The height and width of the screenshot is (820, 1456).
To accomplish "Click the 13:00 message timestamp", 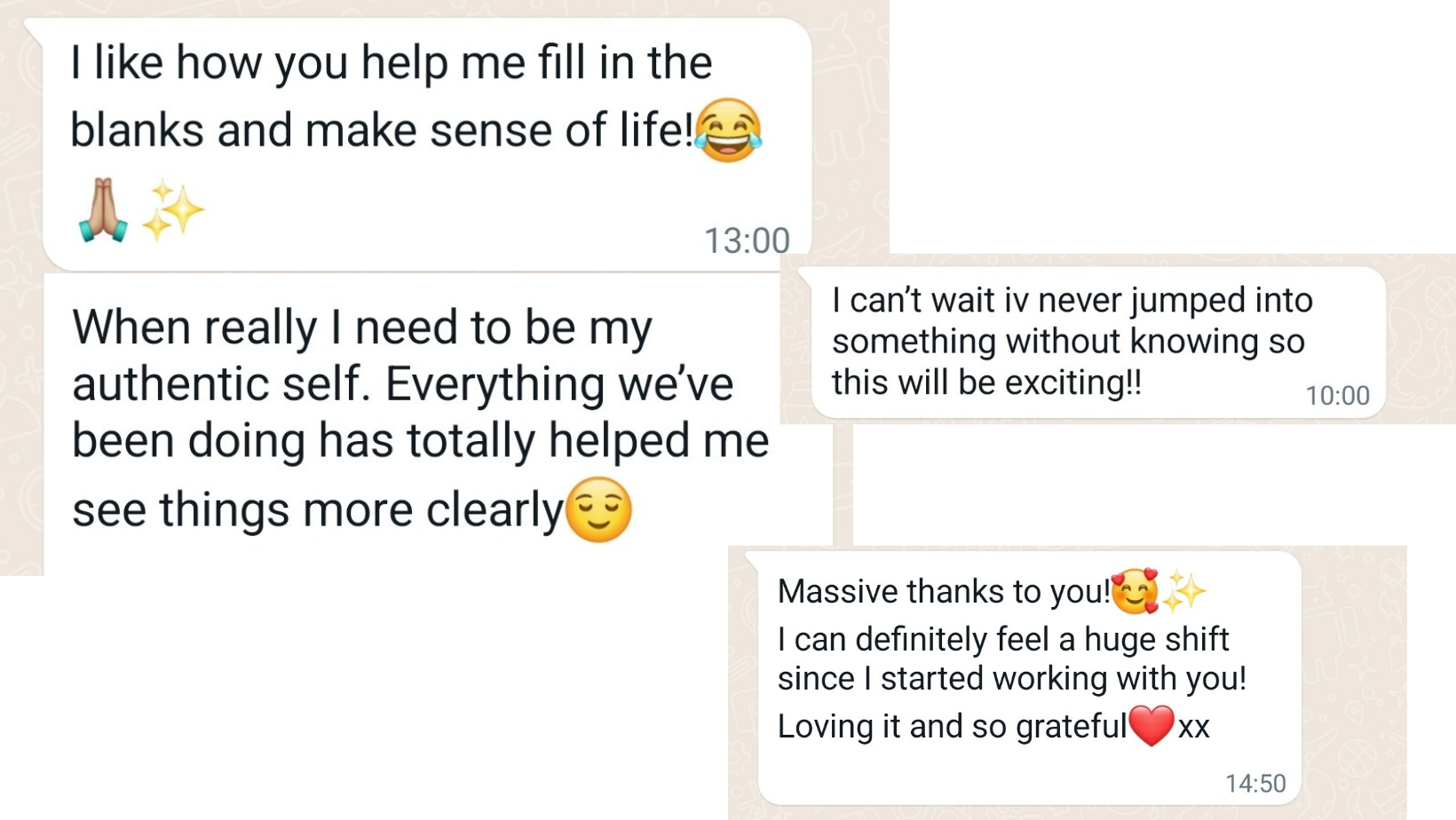I will coord(747,240).
